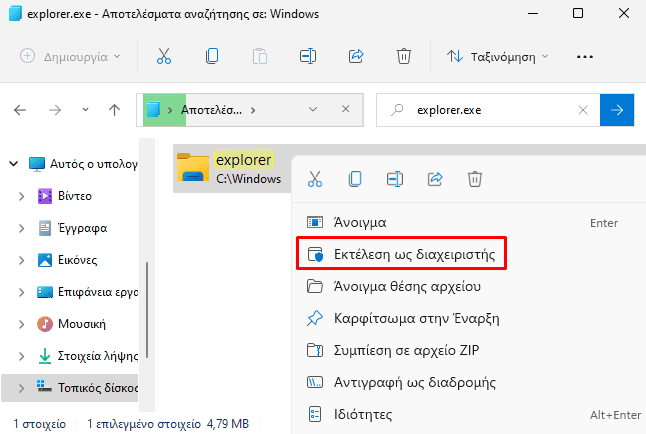This screenshot has height=434, width=646.
Task: Select Στοιχεία λήψης in navigation pane
Action: click(x=87, y=356)
